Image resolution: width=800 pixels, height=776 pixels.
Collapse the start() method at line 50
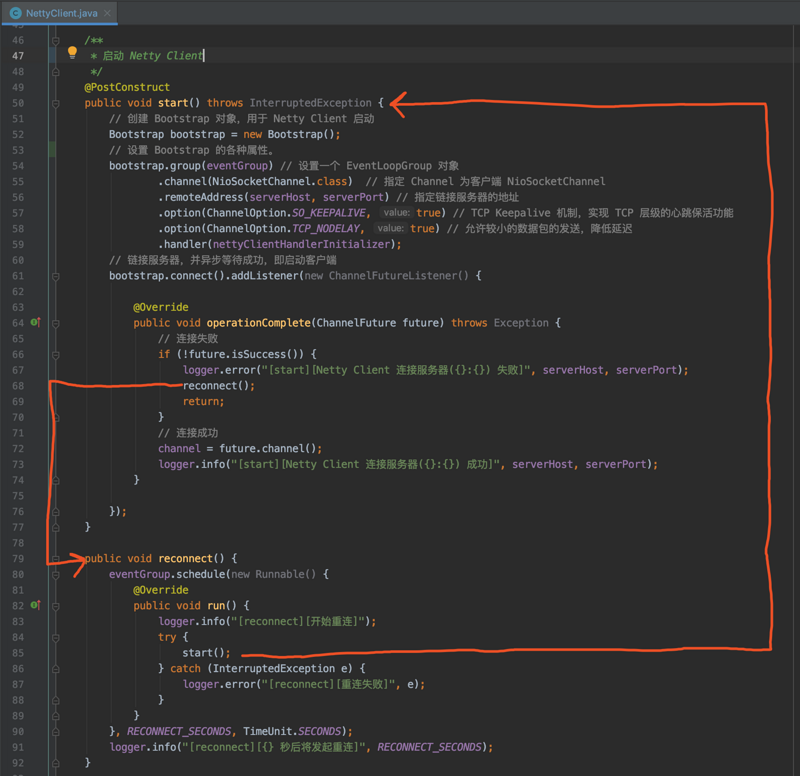pos(56,103)
